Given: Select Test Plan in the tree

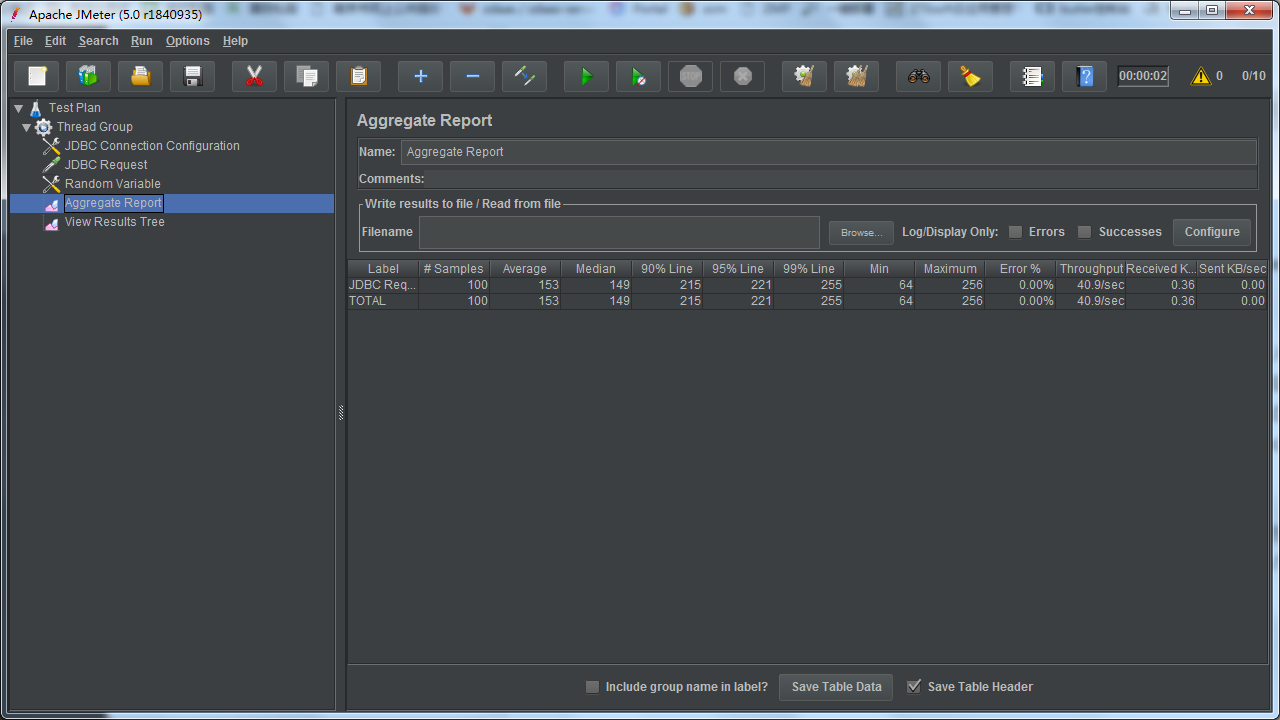Looking at the screenshot, I should point(75,108).
